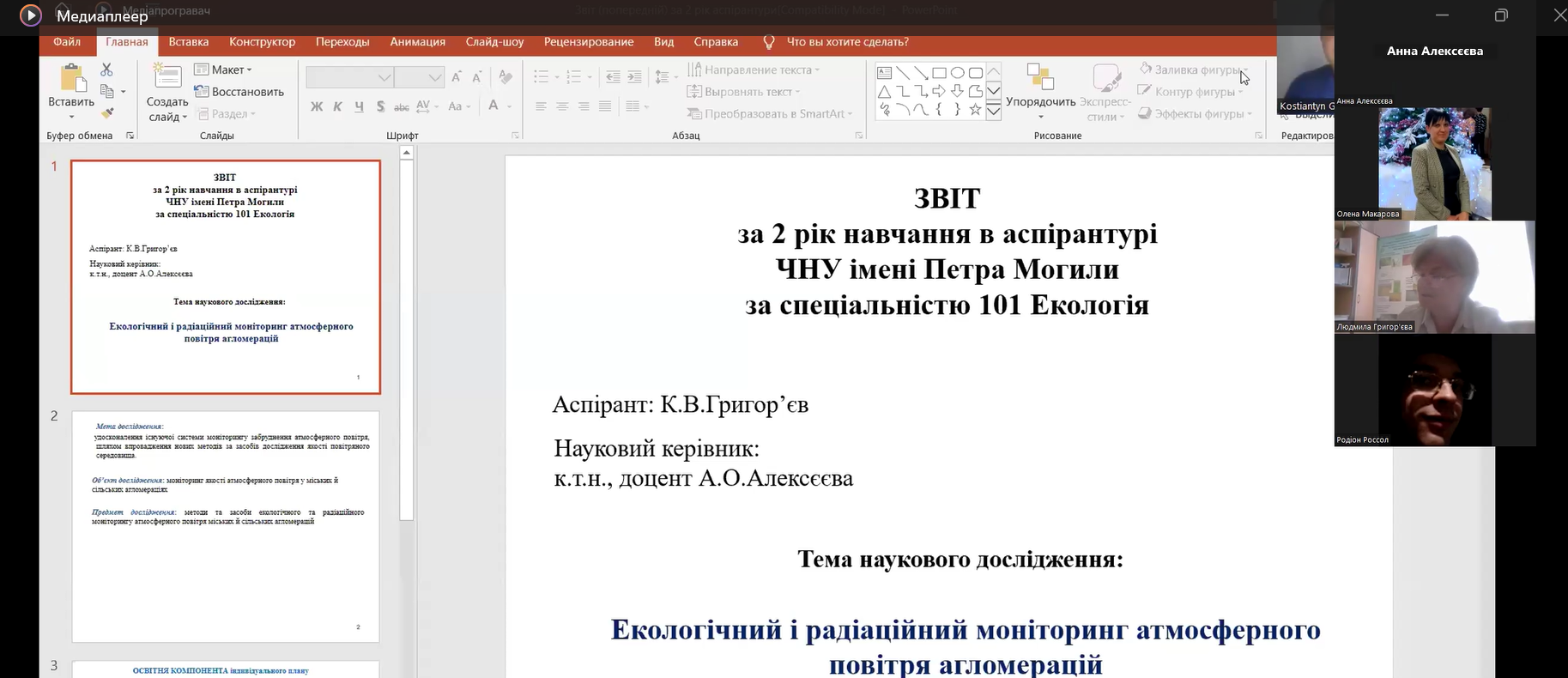Open Контур фигуры shape outline menu
The height and width of the screenshot is (678, 1568).
1190,92
